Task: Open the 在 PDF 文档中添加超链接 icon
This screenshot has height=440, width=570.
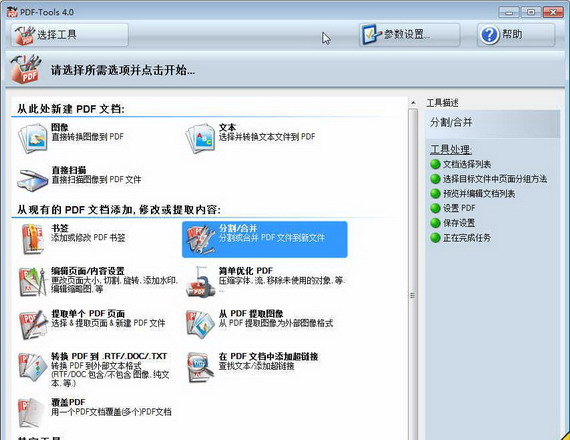Action: coord(201,368)
